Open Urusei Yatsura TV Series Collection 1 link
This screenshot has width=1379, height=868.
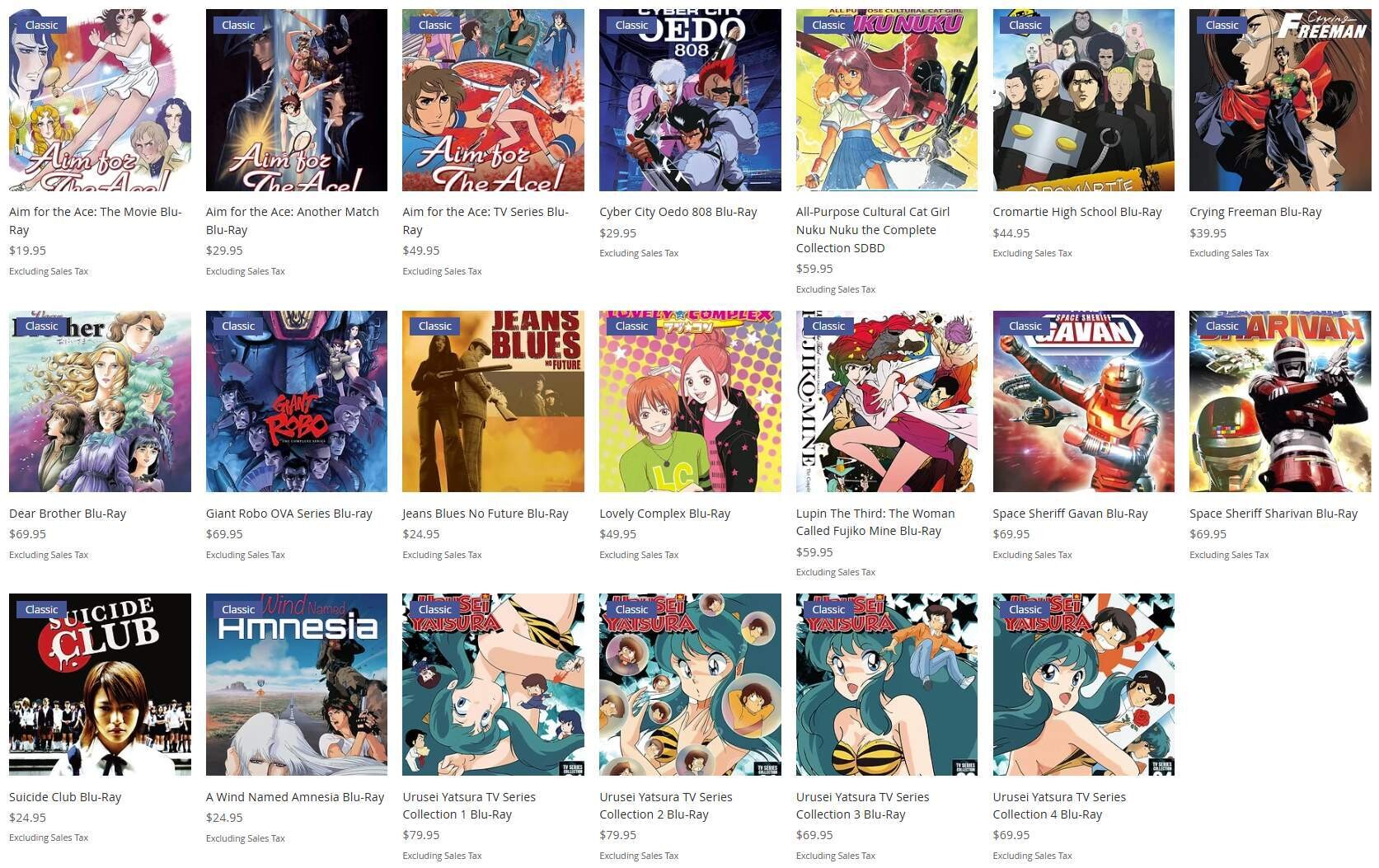click(x=469, y=805)
